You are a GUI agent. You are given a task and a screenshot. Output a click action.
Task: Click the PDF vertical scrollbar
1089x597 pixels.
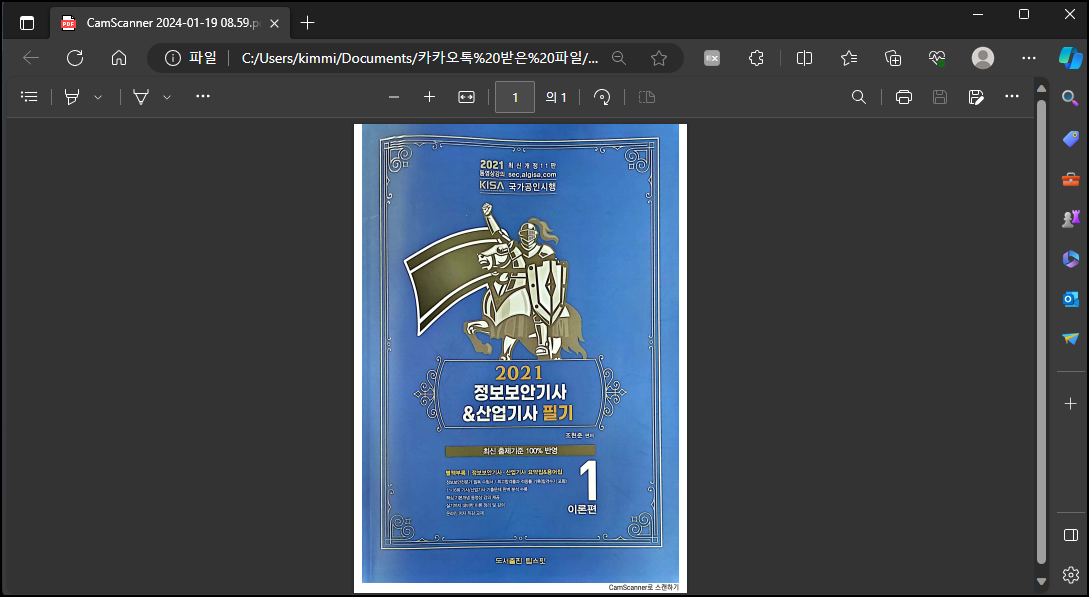pyautogui.click(x=1041, y=332)
